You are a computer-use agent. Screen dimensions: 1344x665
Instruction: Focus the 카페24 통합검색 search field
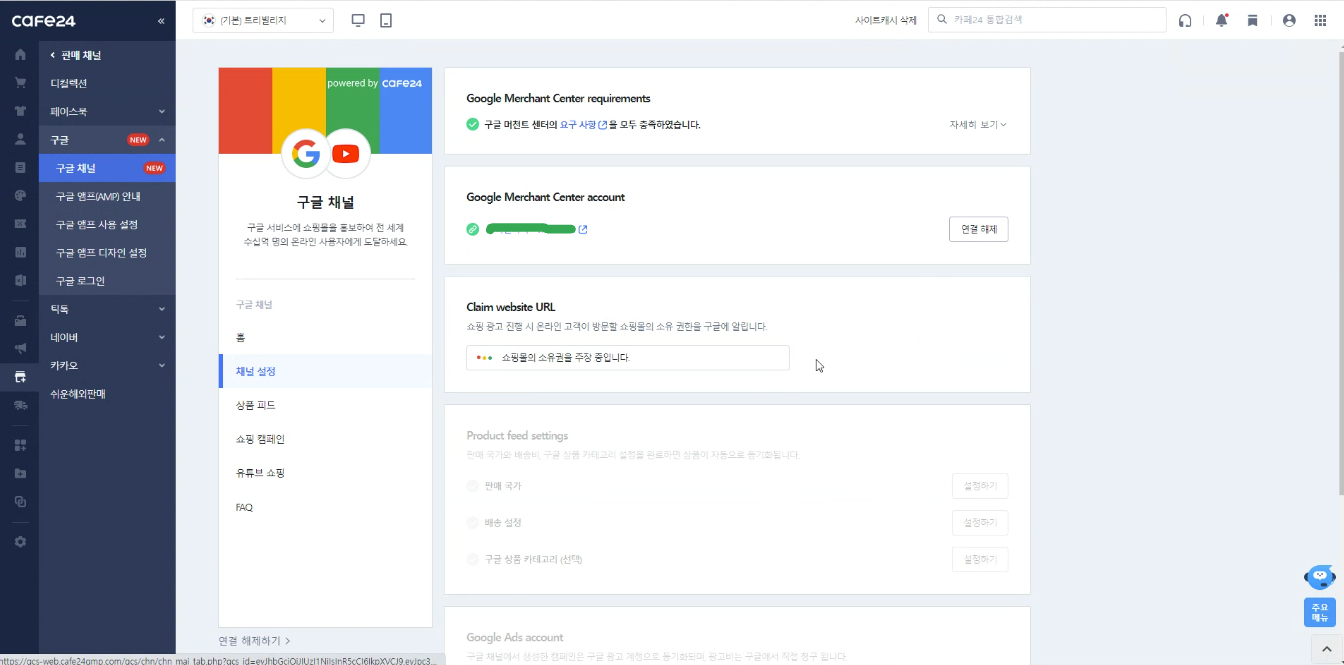[1047, 20]
